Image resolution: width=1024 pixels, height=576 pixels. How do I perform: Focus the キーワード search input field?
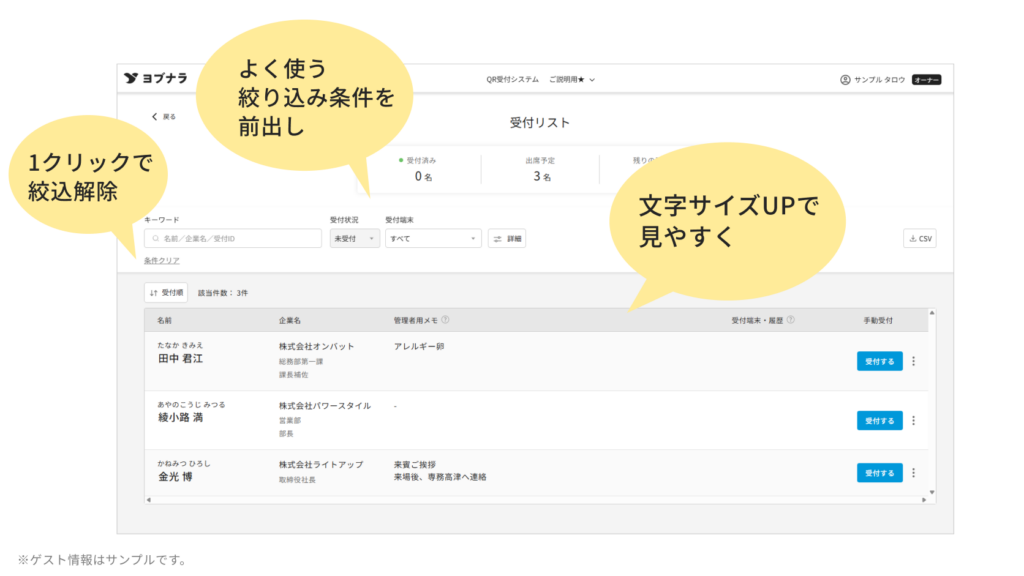(x=232, y=239)
